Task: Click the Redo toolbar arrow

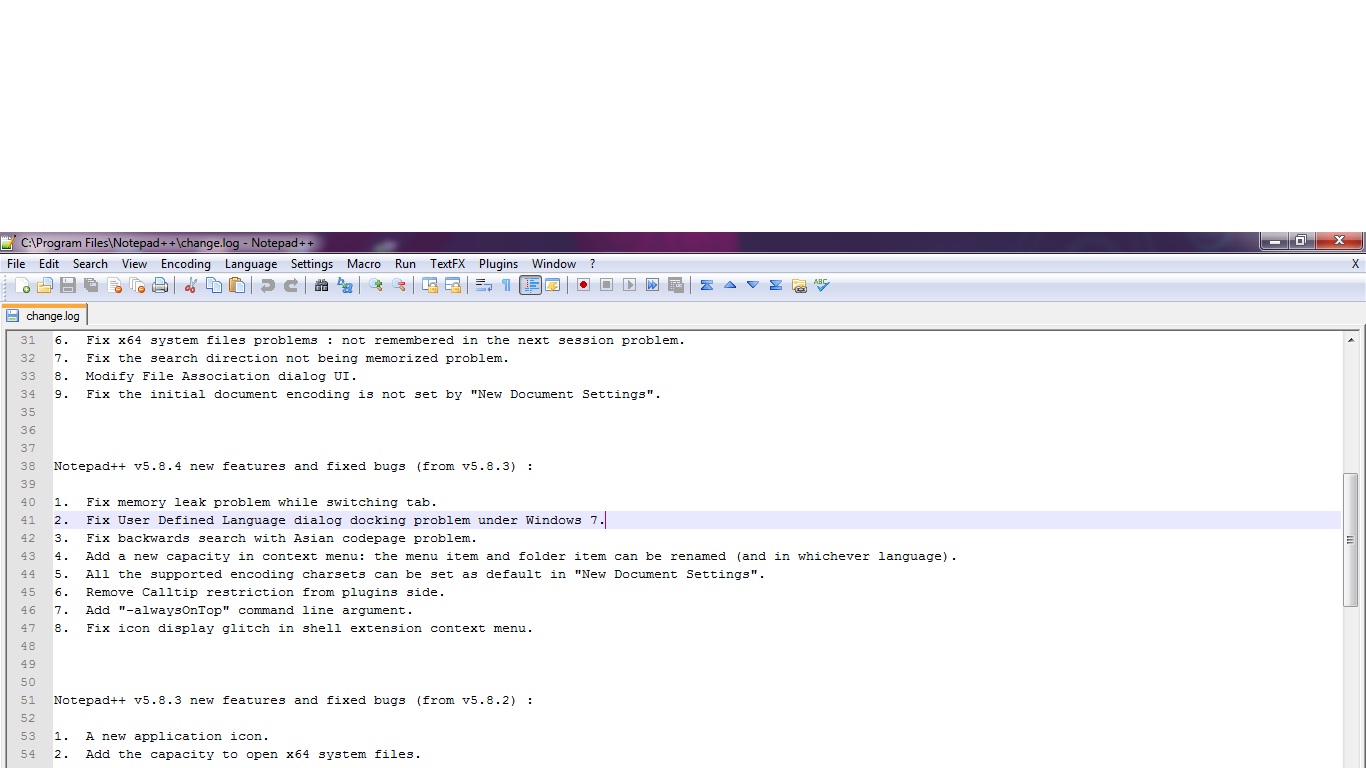Action: pos(291,286)
